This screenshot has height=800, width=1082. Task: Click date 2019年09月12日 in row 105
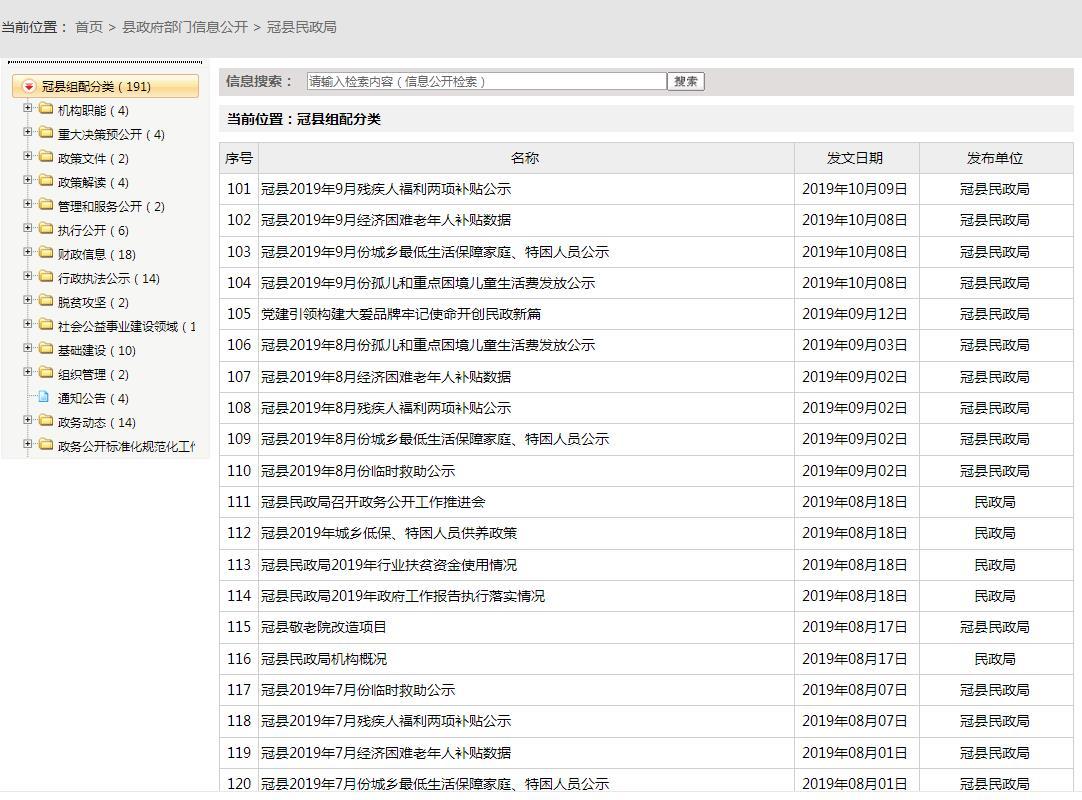point(855,314)
